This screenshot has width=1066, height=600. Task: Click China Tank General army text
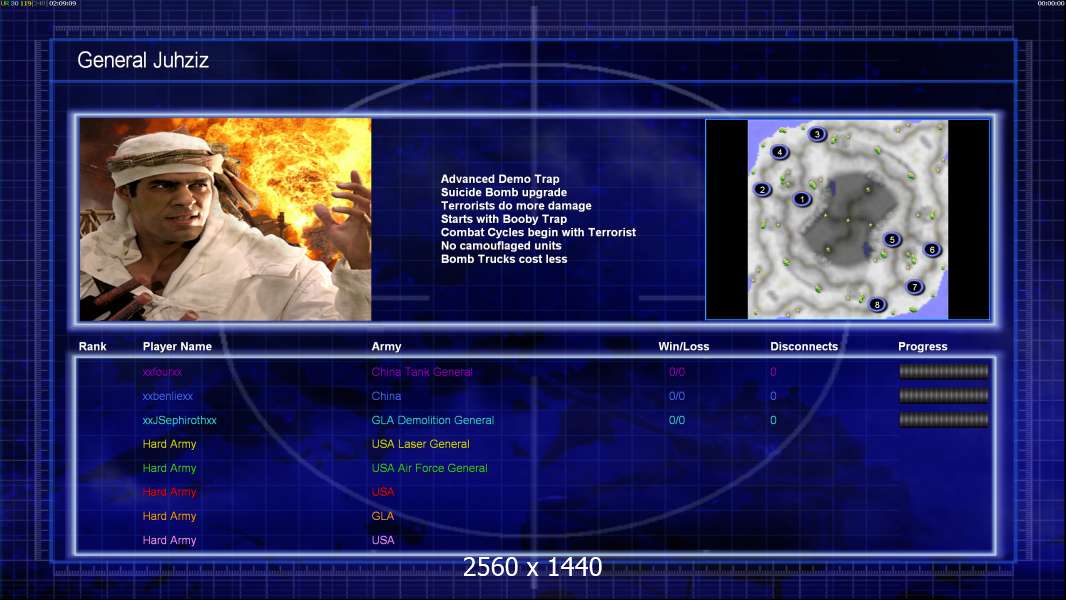coord(422,372)
